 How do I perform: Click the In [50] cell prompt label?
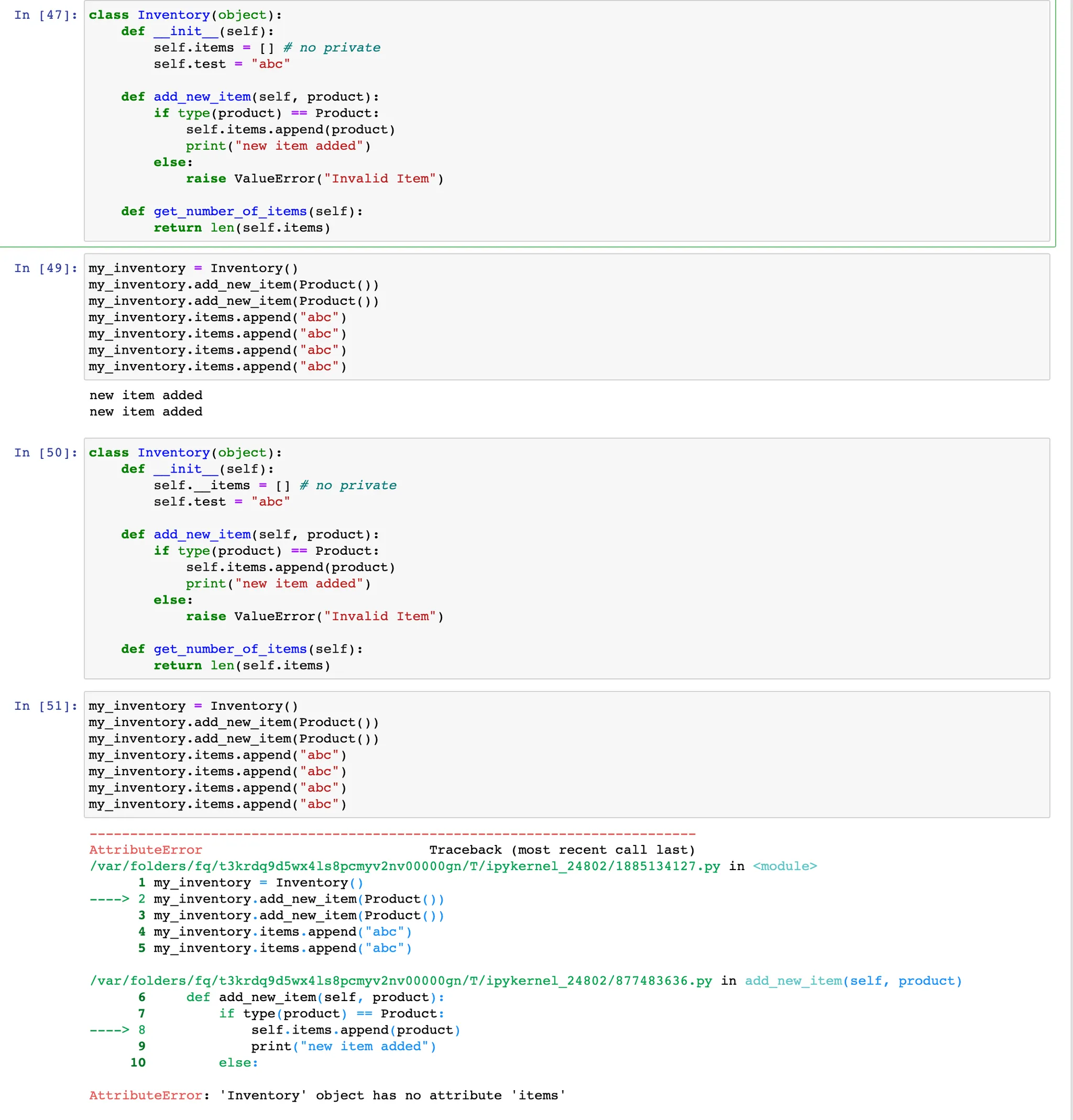(45, 453)
